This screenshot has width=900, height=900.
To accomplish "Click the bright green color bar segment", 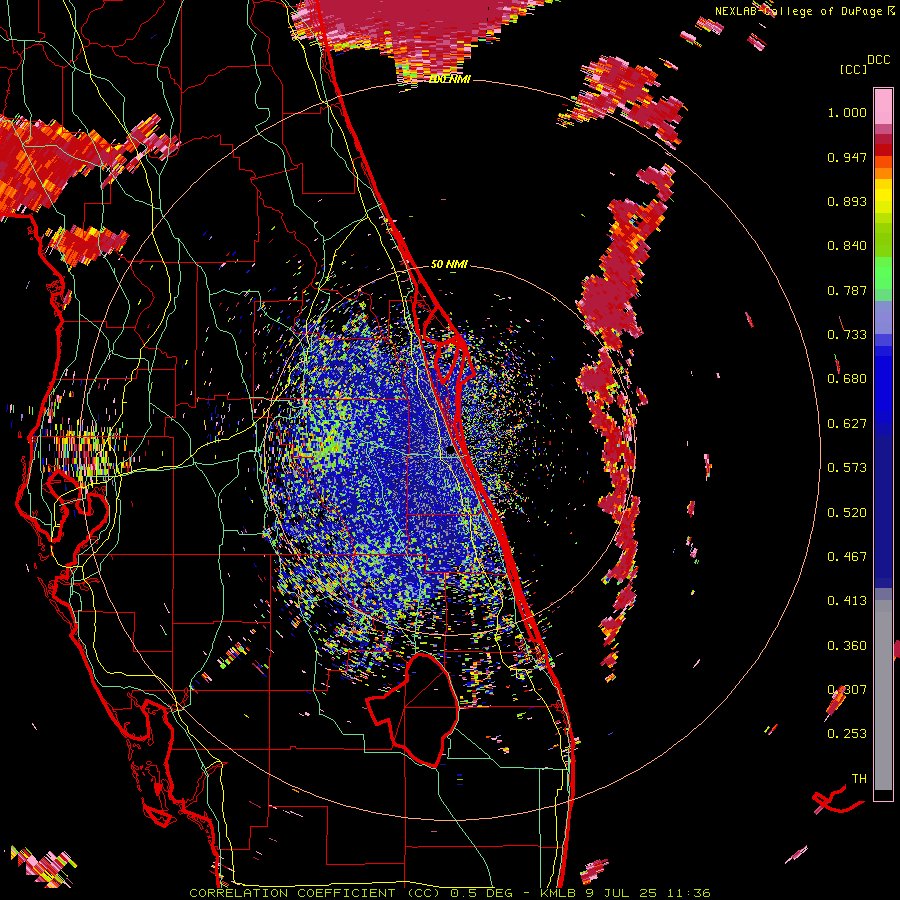I will tap(883, 273).
